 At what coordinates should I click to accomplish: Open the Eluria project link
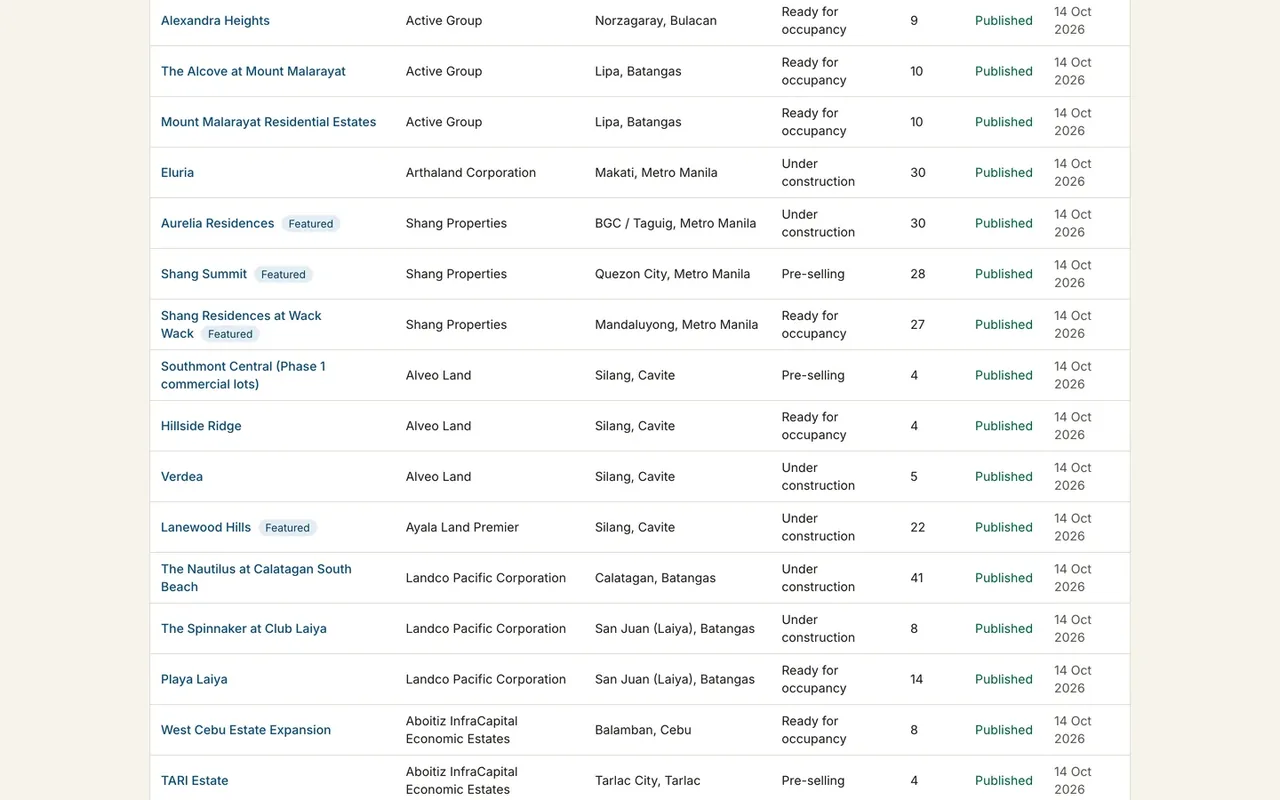tap(177, 173)
